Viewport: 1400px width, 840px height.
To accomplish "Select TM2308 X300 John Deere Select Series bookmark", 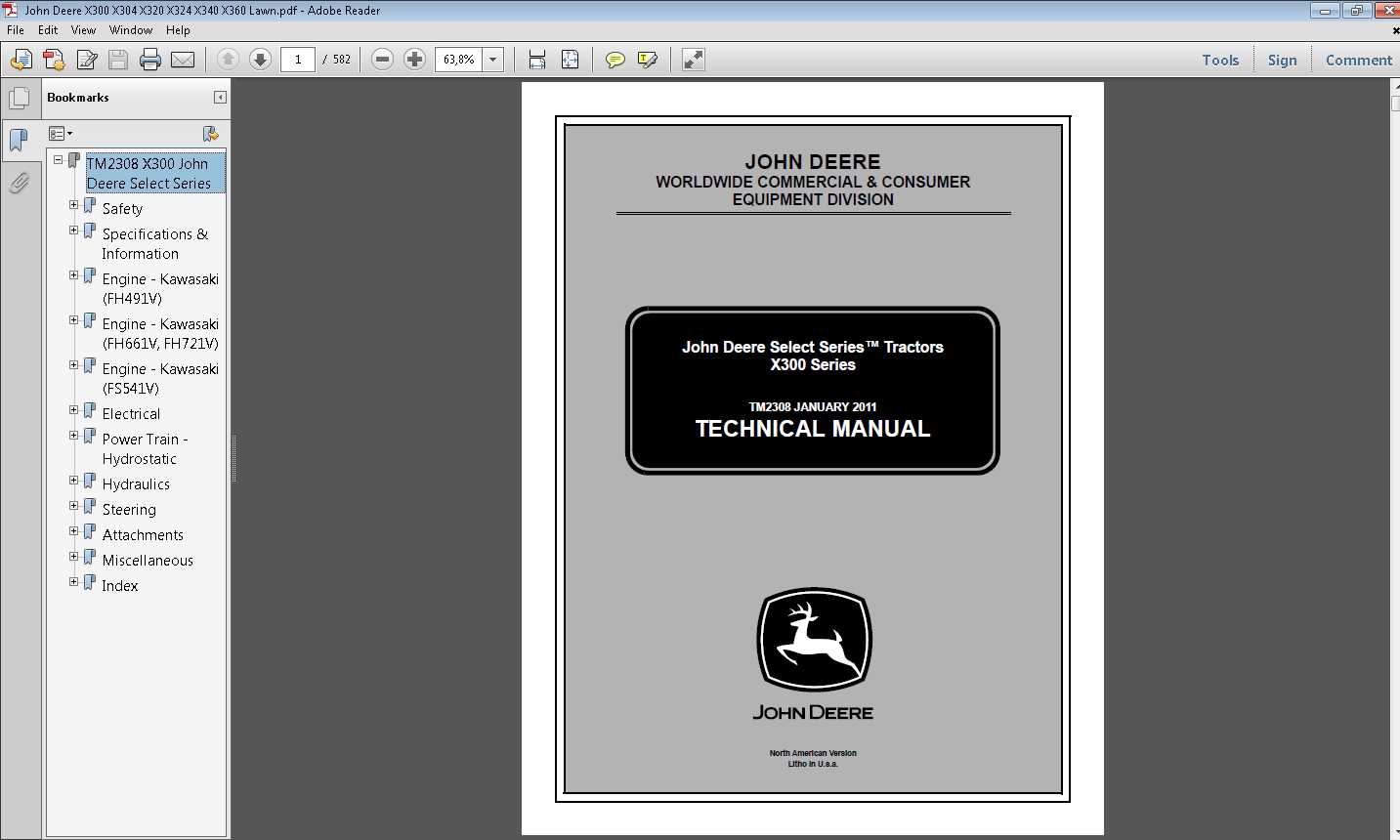I will click(x=155, y=173).
